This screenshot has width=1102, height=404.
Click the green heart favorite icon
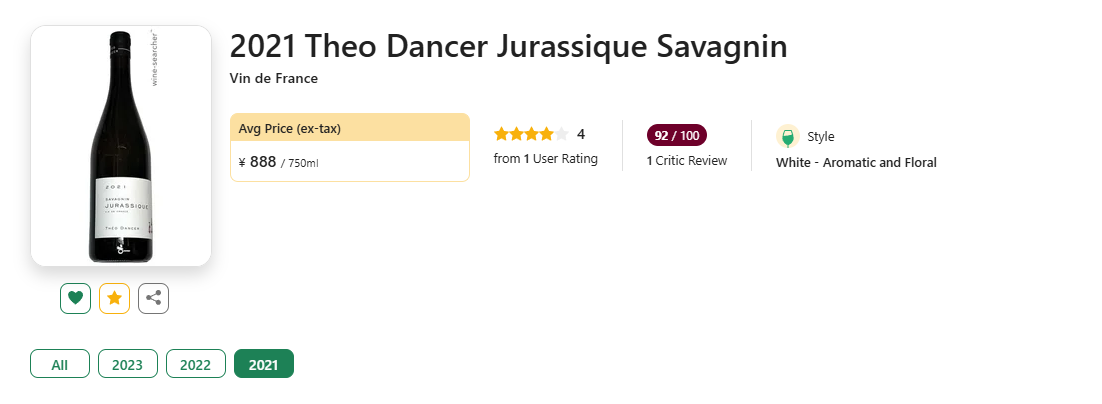point(75,298)
